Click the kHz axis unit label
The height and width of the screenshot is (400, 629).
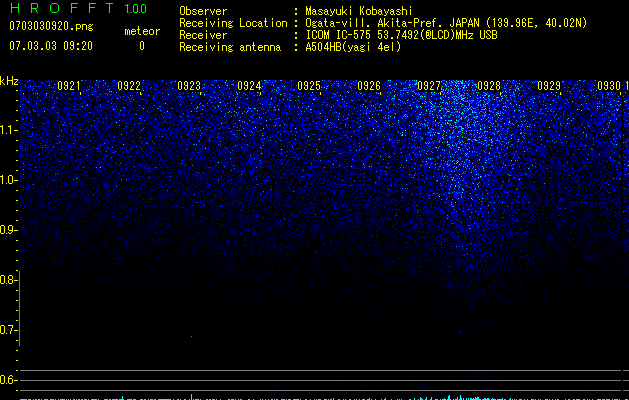(x=9, y=81)
